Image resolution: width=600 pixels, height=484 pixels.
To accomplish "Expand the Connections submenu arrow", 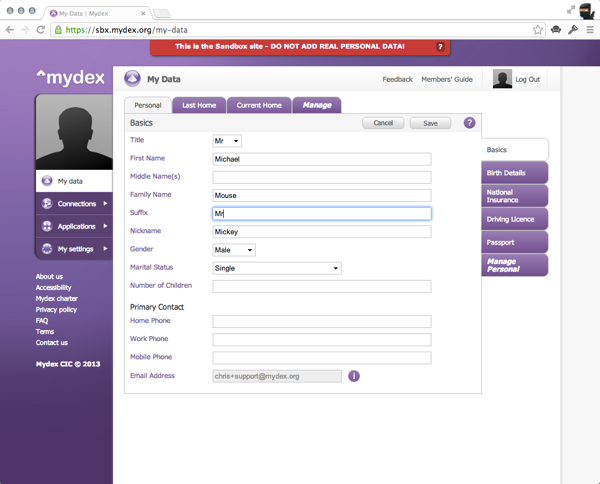I will click(x=105, y=204).
